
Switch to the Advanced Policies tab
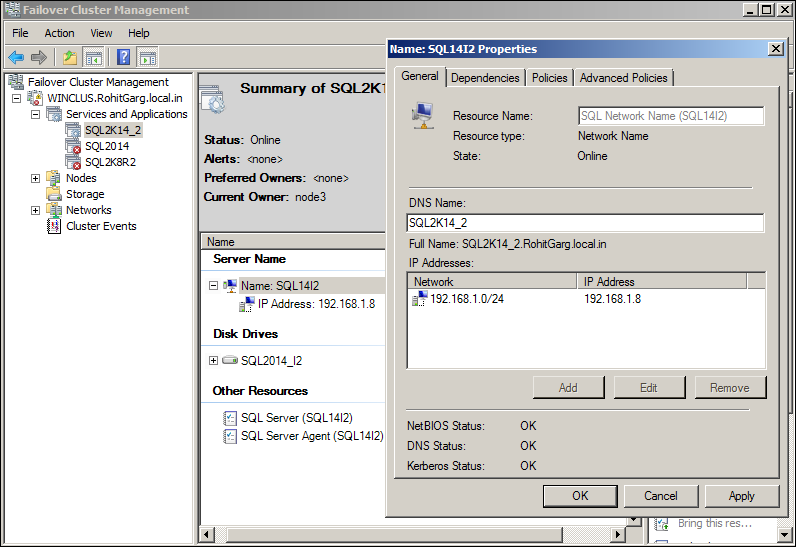(624, 78)
